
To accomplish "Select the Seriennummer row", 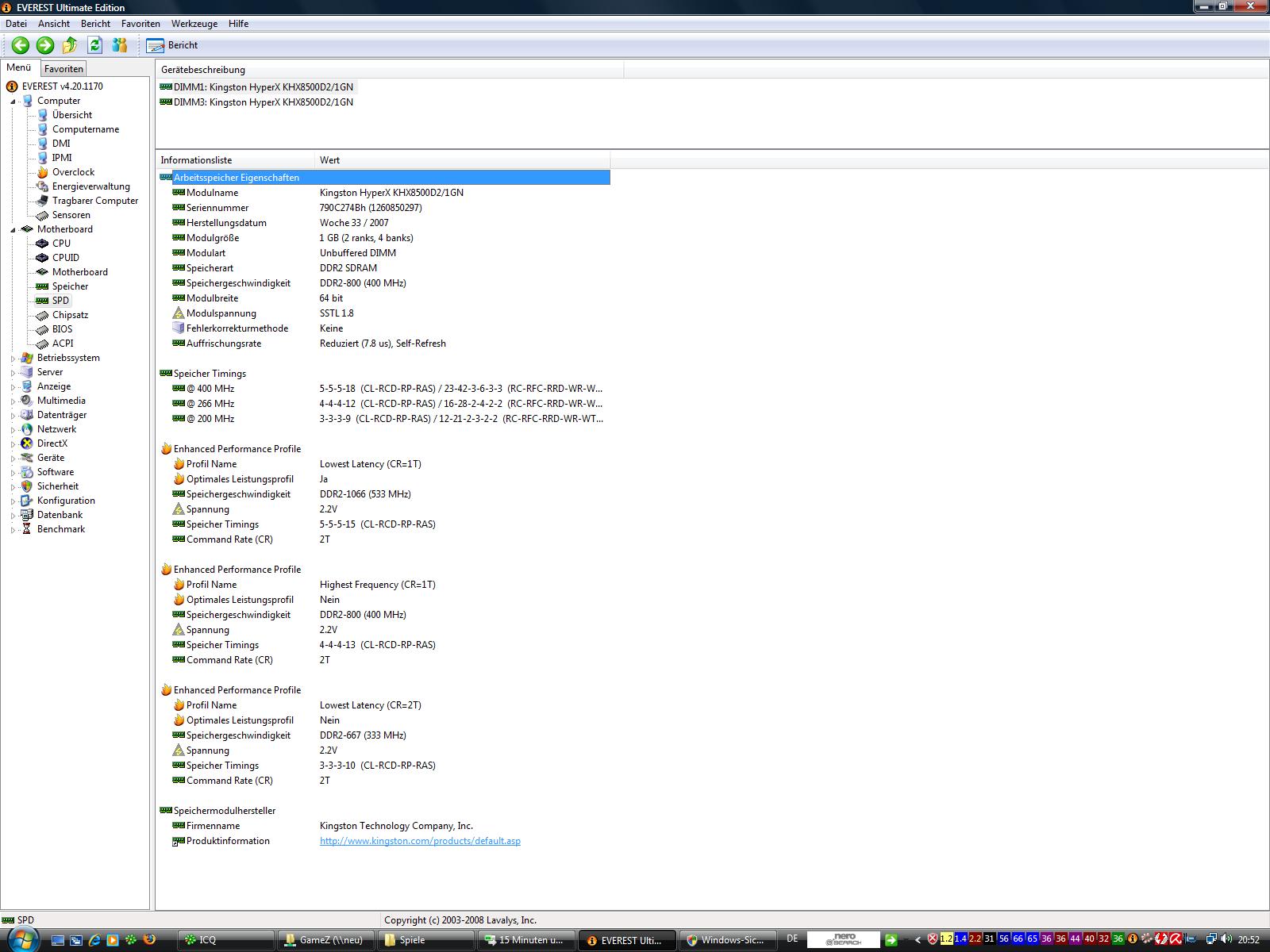I will (x=384, y=208).
